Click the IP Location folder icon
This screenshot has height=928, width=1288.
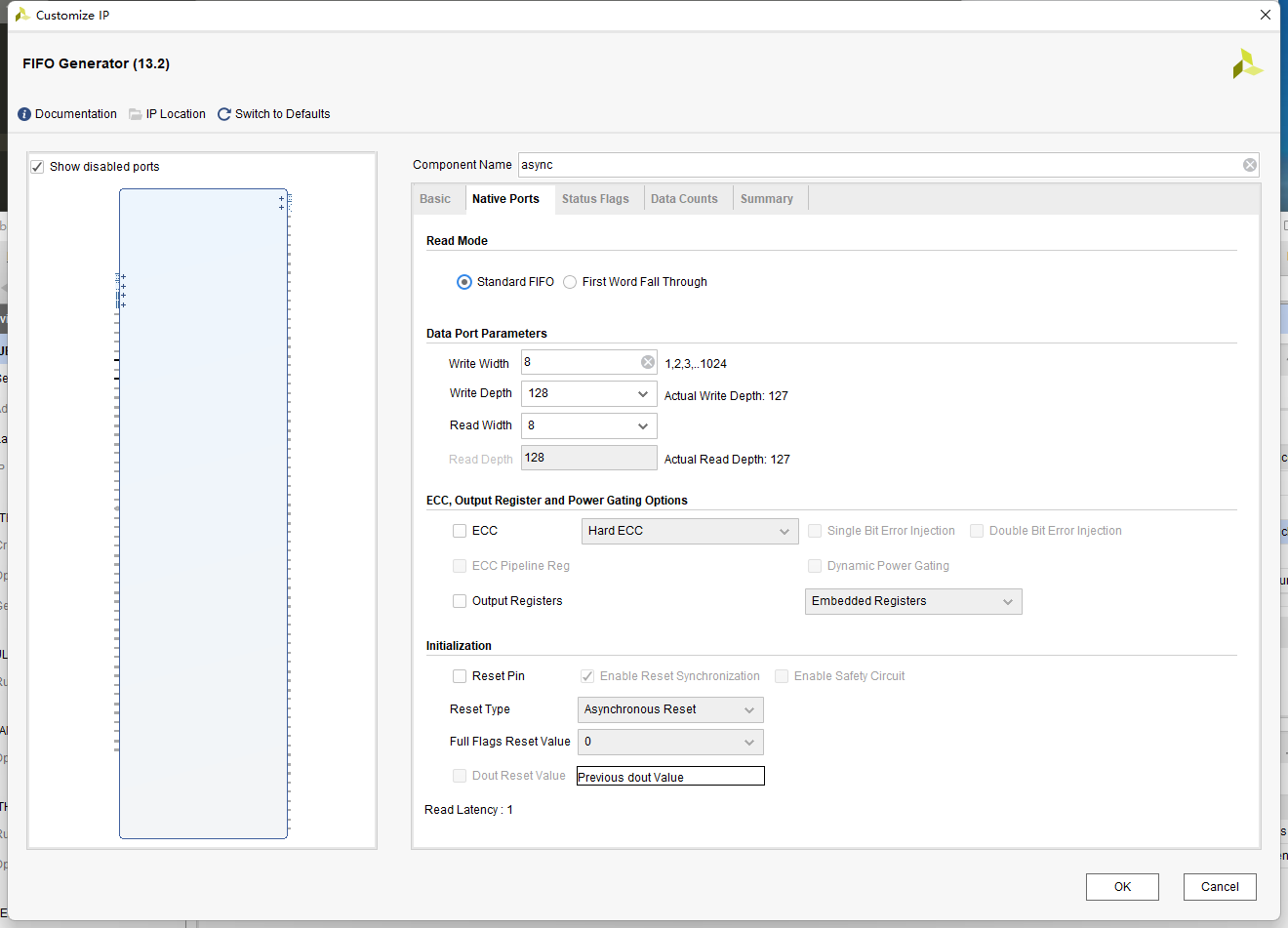(136, 114)
